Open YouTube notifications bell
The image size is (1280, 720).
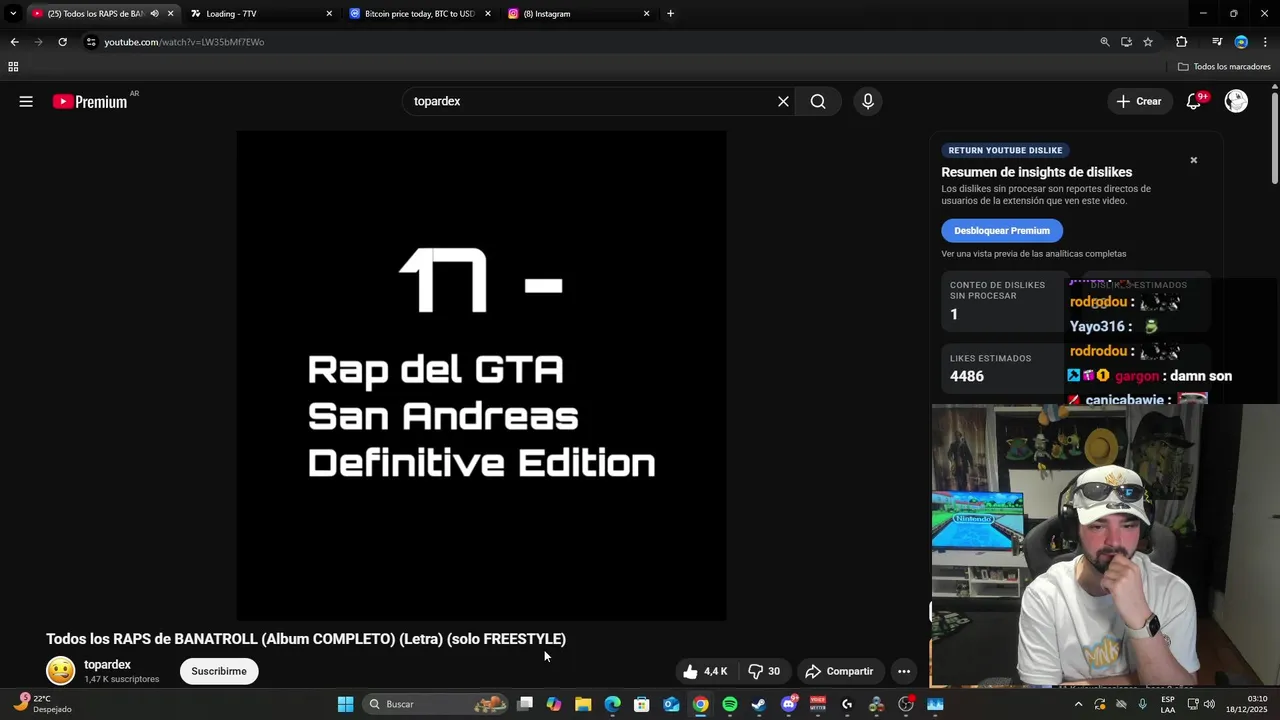1194,101
